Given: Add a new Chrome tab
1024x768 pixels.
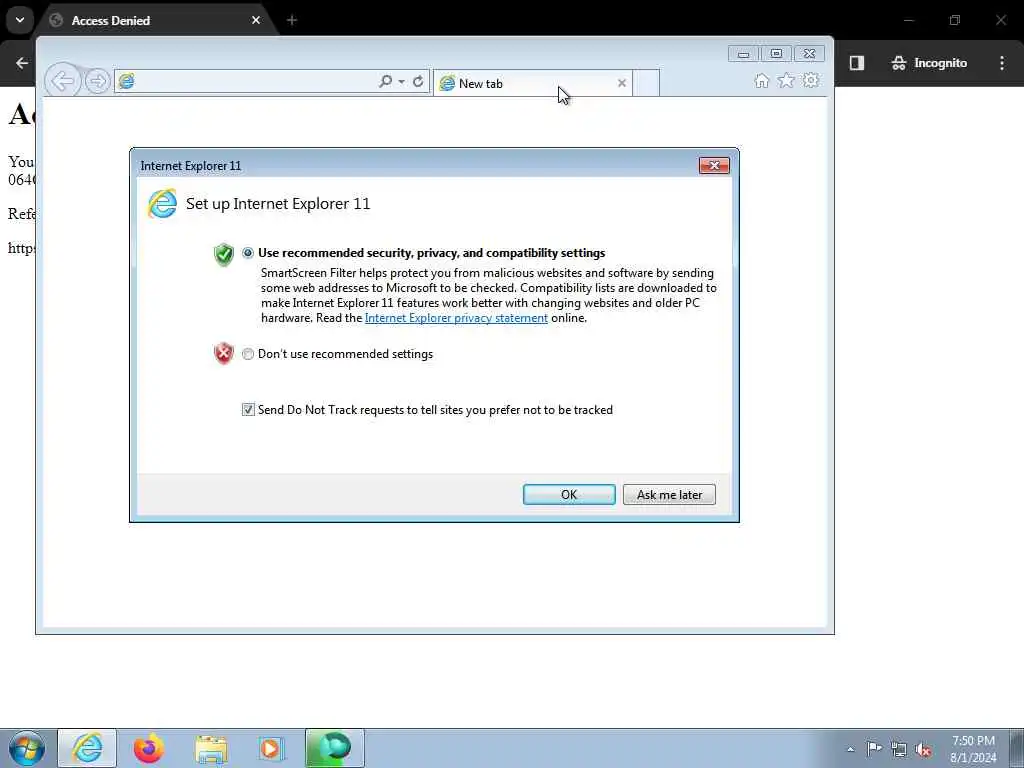Looking at the screenshot, I should (x=292, y=20).
